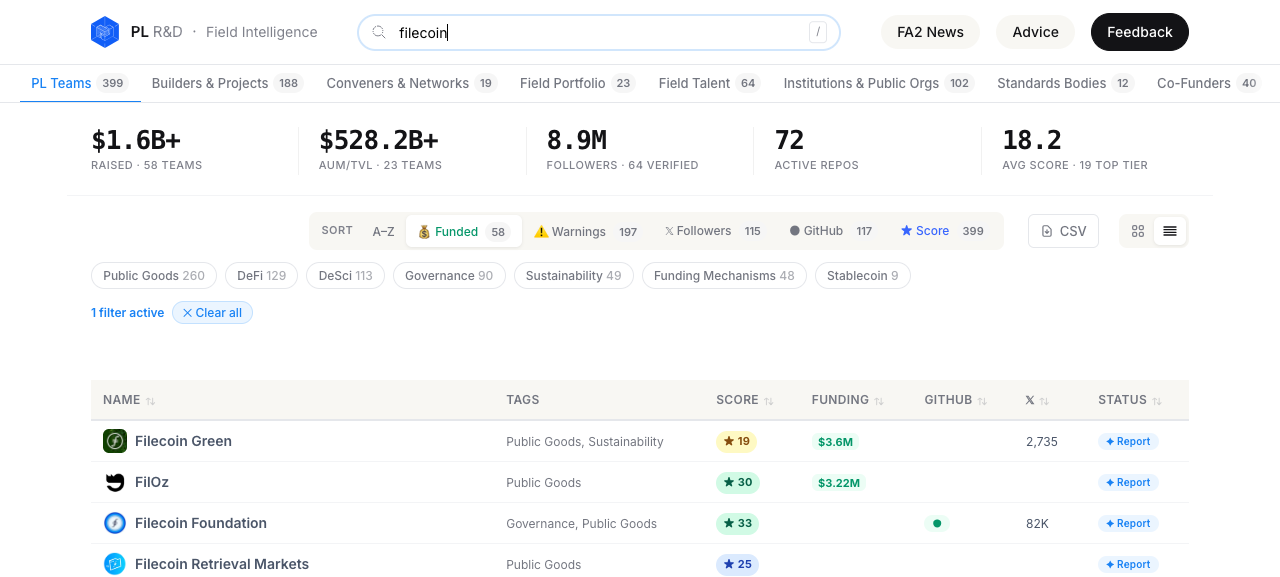Viewport: 1280px width, 577px height.
Task: Report status for Filecoin Retrieval Markets
Action: 1128,564
